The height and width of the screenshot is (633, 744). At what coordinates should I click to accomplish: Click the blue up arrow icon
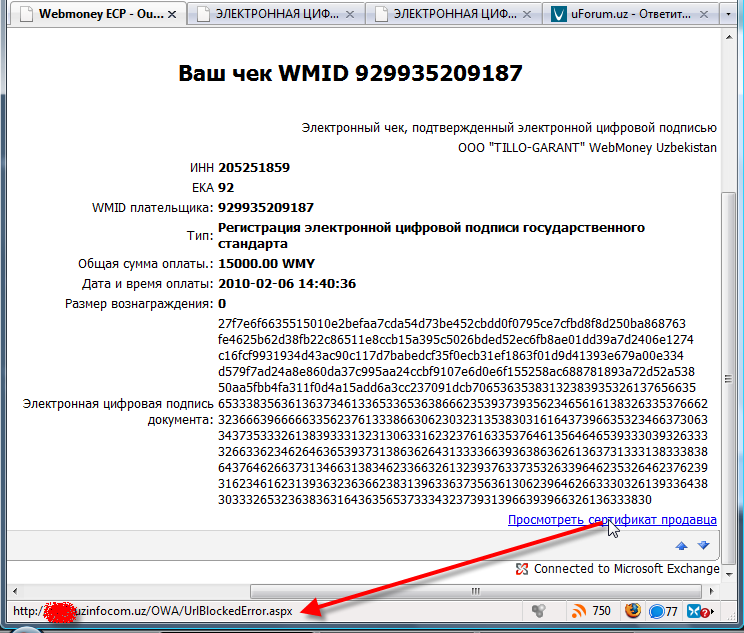click(x=681, y=546)
